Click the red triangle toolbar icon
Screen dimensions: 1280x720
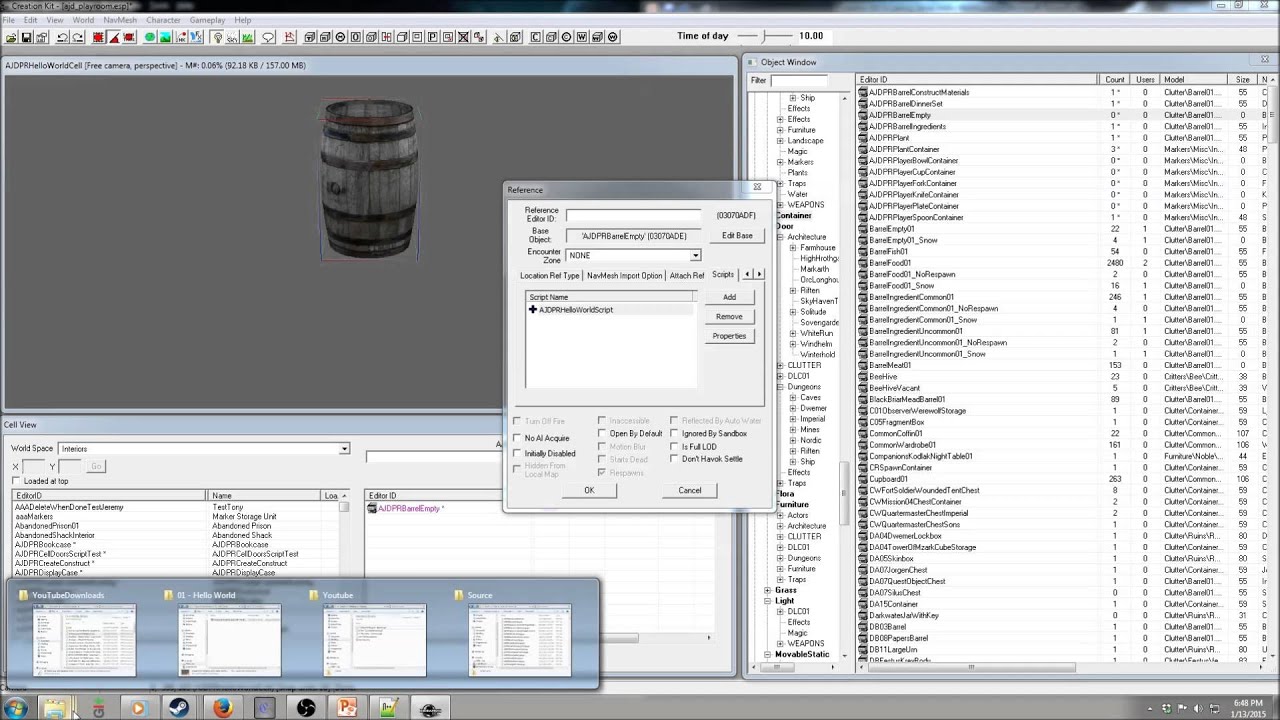tap(114, 37)
